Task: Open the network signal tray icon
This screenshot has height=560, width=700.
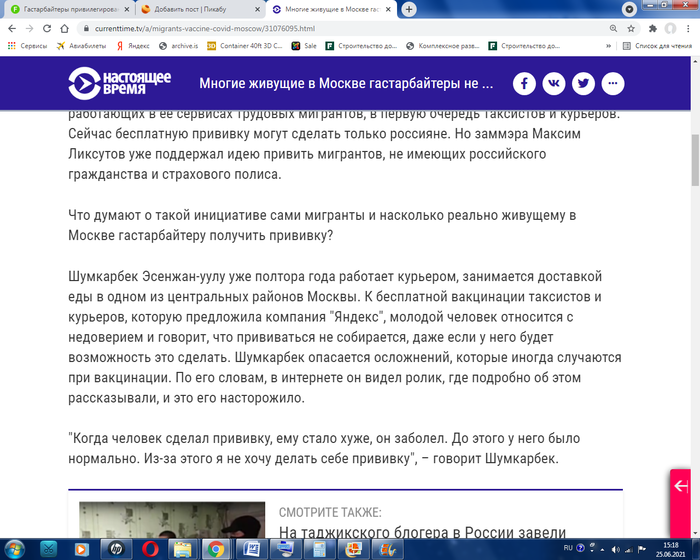Action: point(629,550)
